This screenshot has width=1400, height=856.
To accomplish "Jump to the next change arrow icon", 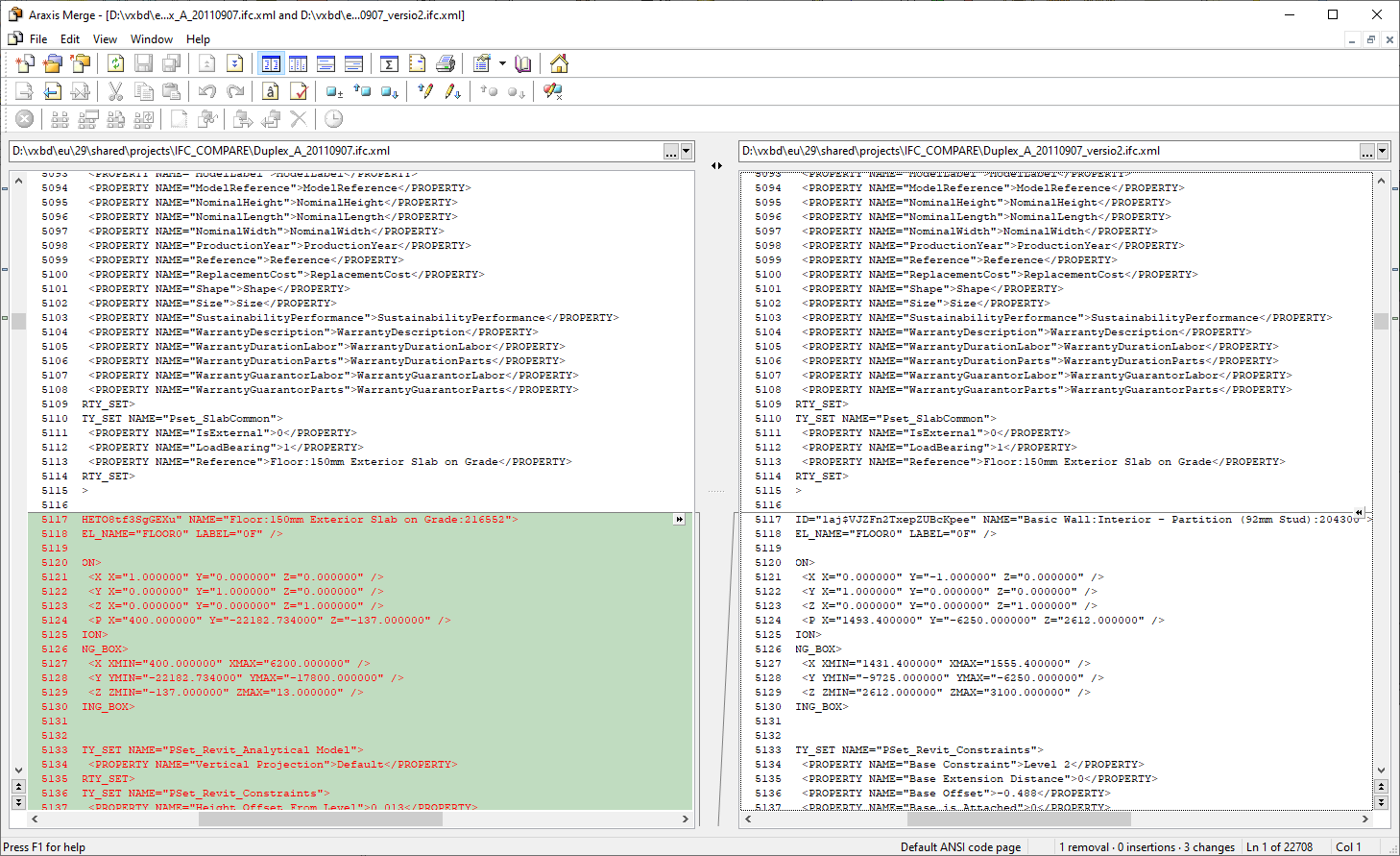I will click(235, 64).
